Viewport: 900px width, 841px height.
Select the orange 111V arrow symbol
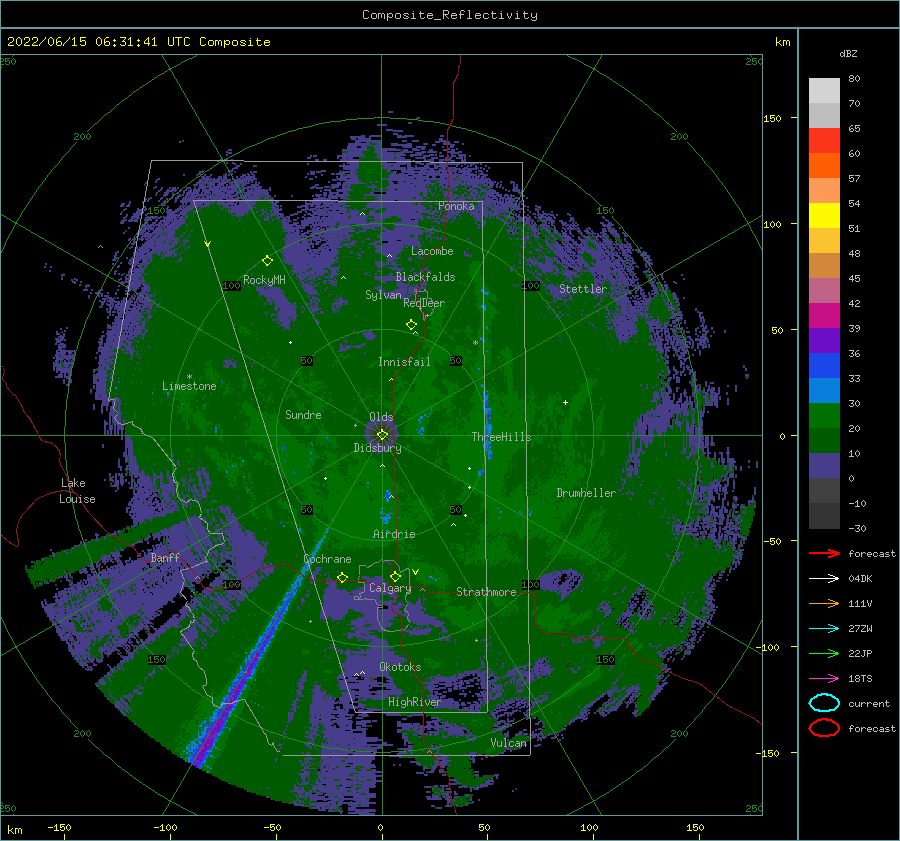[x=824, y=603]
